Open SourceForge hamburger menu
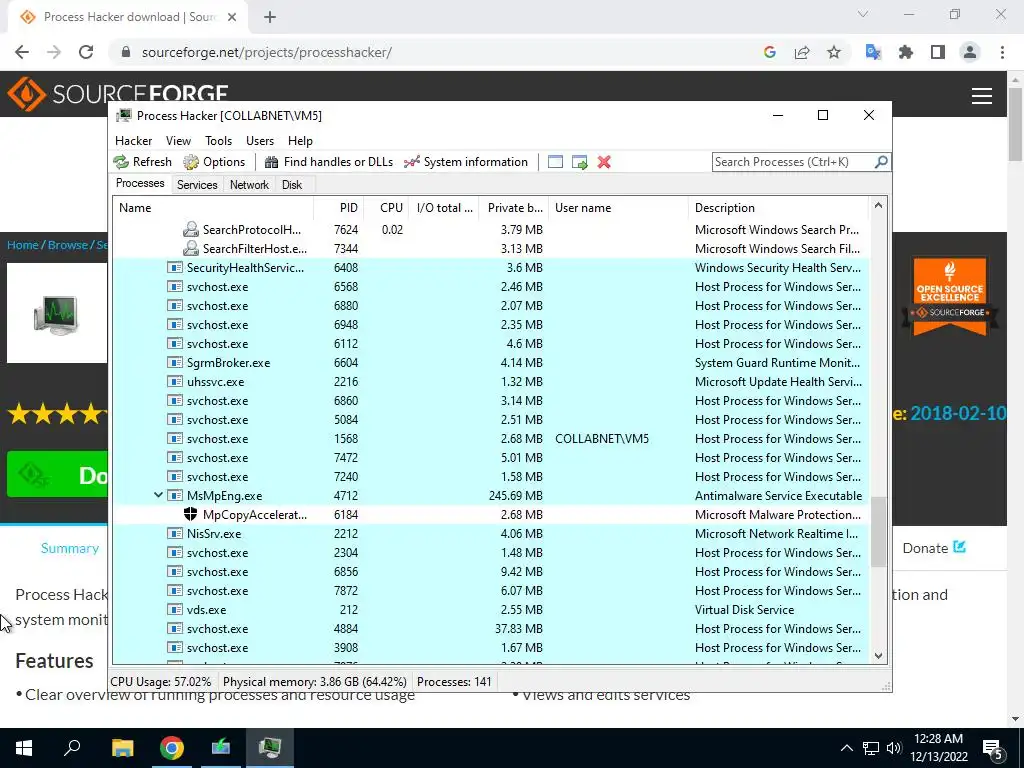Viewport: 1024px width, 768px height. pos(982,96)
